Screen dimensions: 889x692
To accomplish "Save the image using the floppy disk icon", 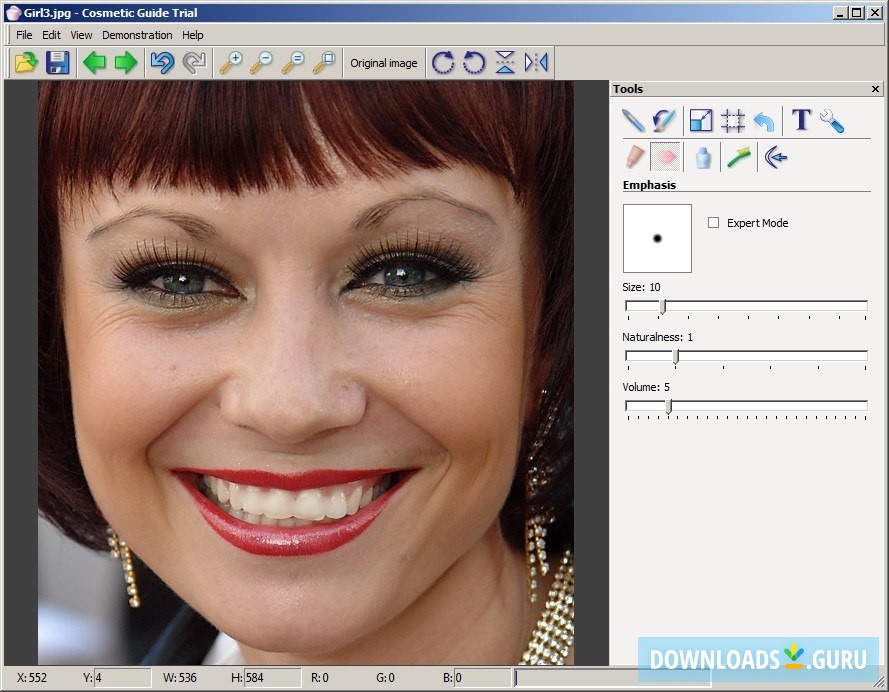I will (58, 62).
